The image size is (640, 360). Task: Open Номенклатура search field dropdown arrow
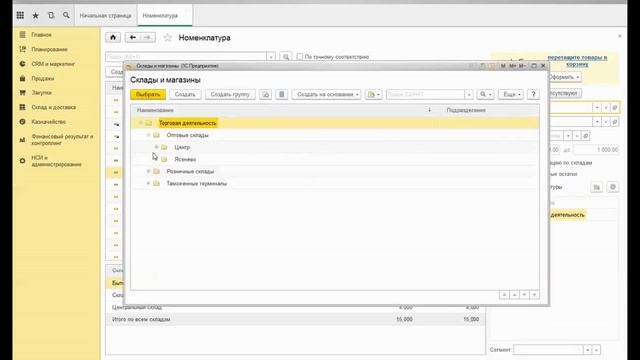pyautogui.click(x=271, y=57)
